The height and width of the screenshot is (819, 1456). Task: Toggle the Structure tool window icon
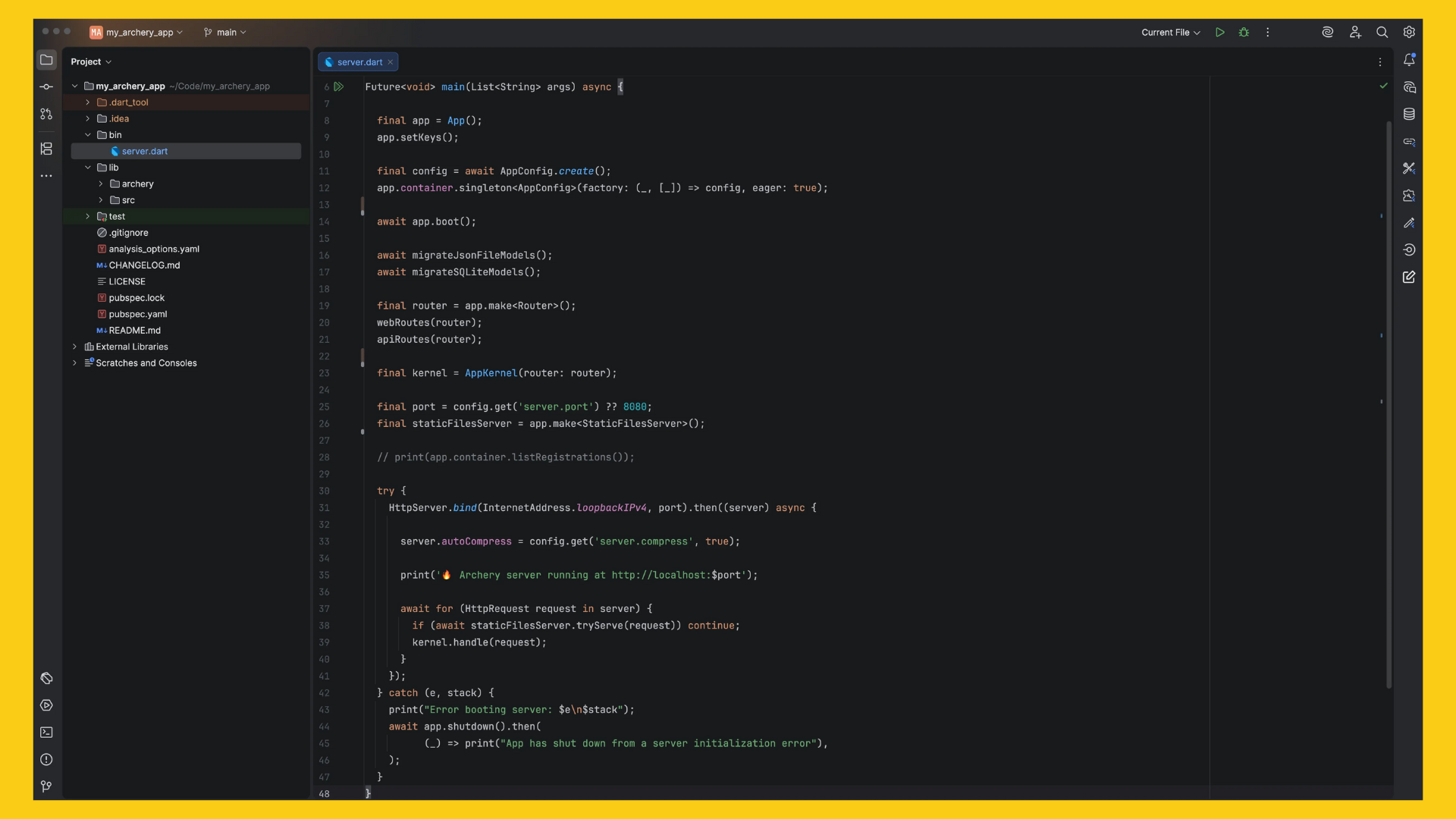pos(46,149)
